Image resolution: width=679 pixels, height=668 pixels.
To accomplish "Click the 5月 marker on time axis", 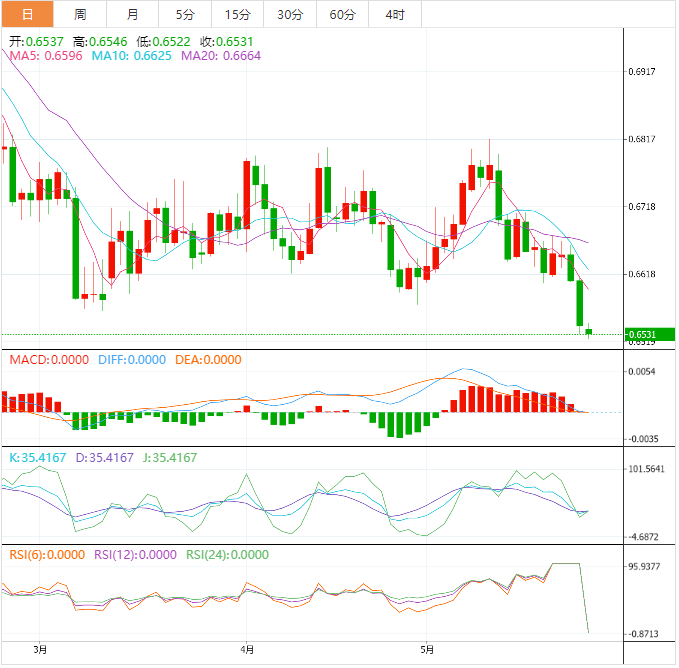I will [427, 650].
